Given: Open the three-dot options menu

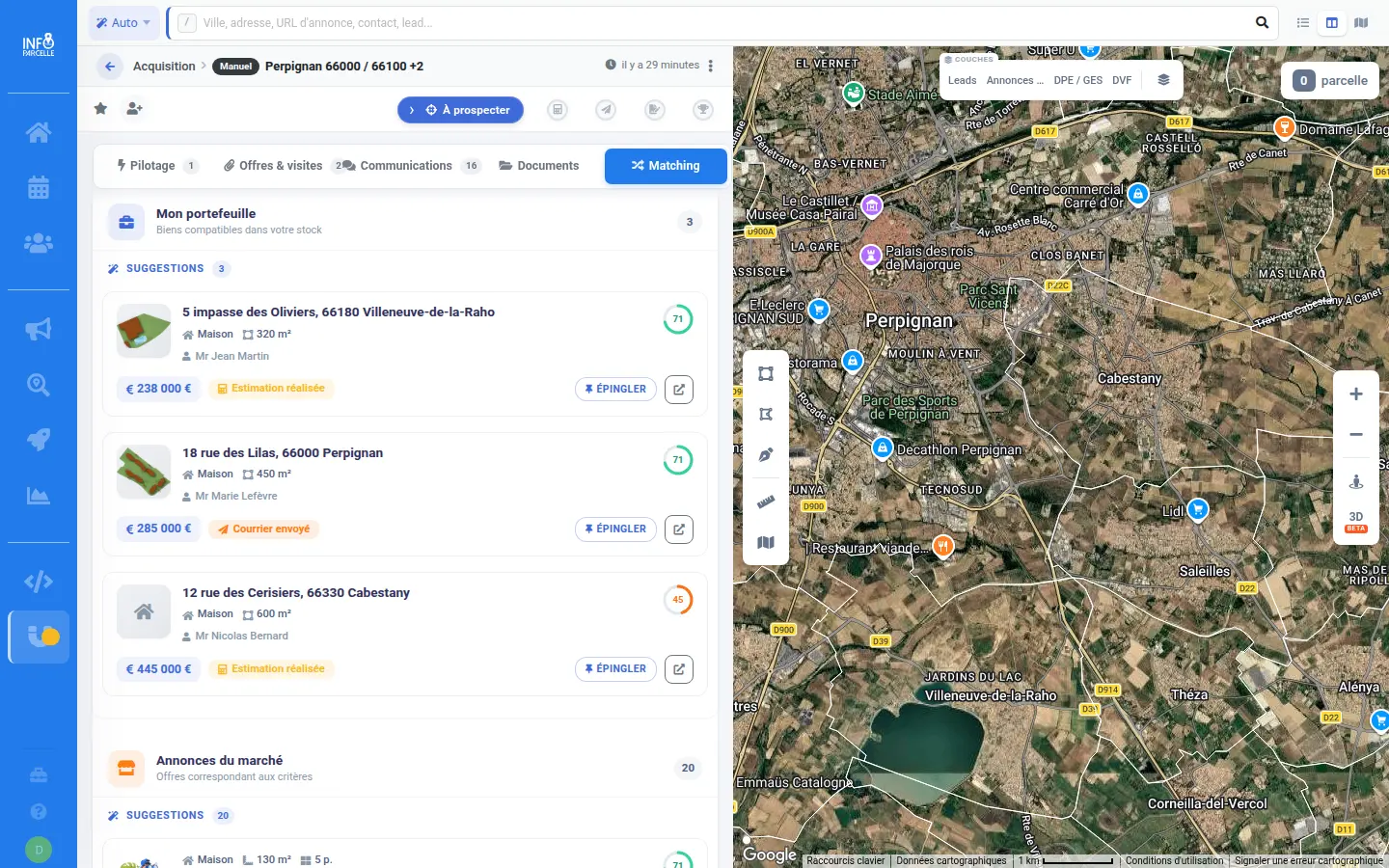Looking at the screenshot, I should click(x=711, y=66).
